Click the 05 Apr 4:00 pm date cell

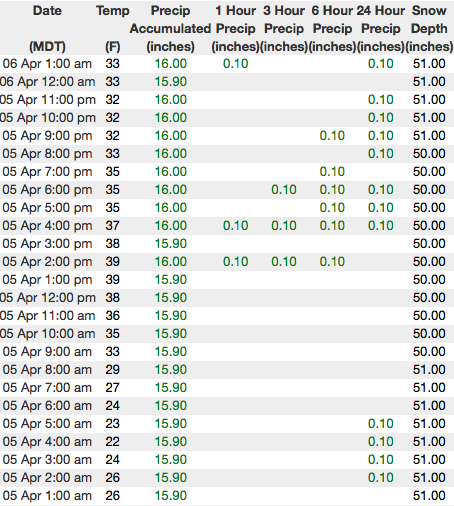pos(47,226)
